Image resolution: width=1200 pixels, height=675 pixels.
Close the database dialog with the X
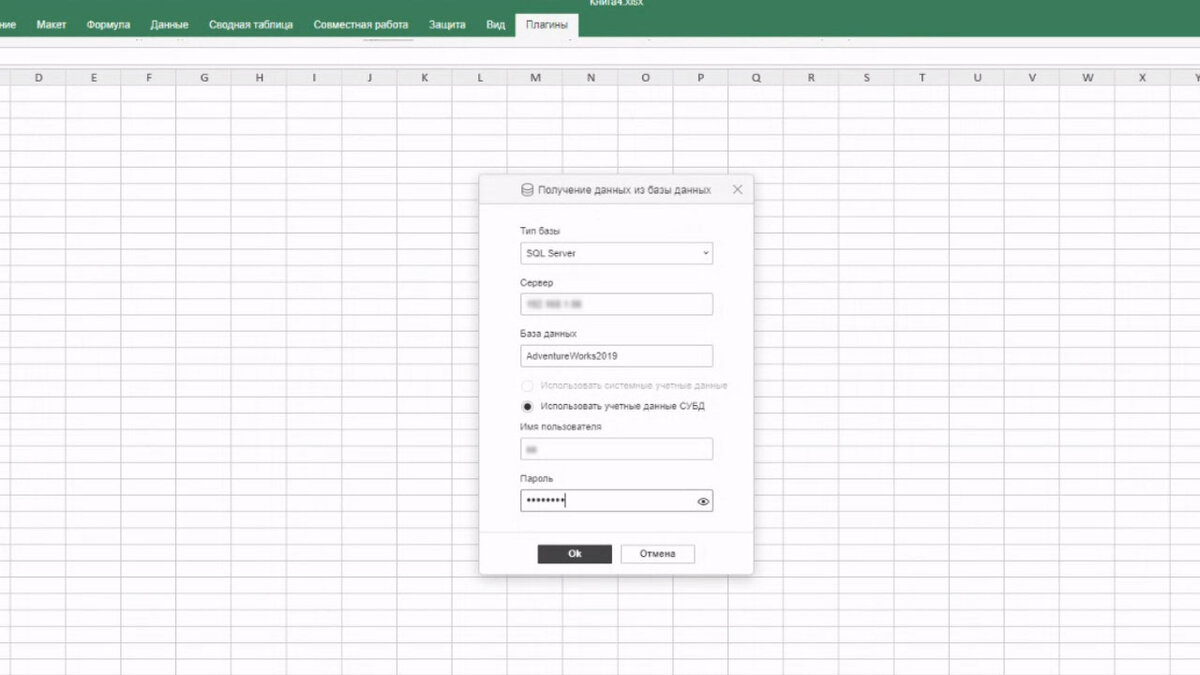point(738,189)
